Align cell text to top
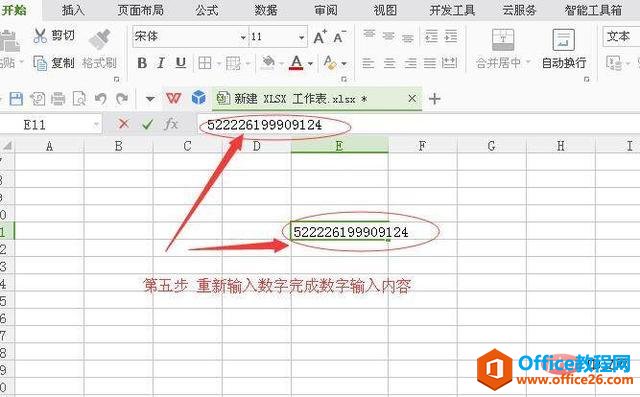 tap(369, 34)
